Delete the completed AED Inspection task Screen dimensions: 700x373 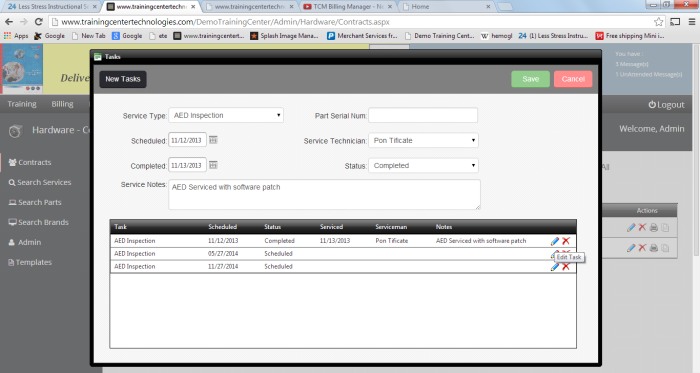(x=566, y=241)
